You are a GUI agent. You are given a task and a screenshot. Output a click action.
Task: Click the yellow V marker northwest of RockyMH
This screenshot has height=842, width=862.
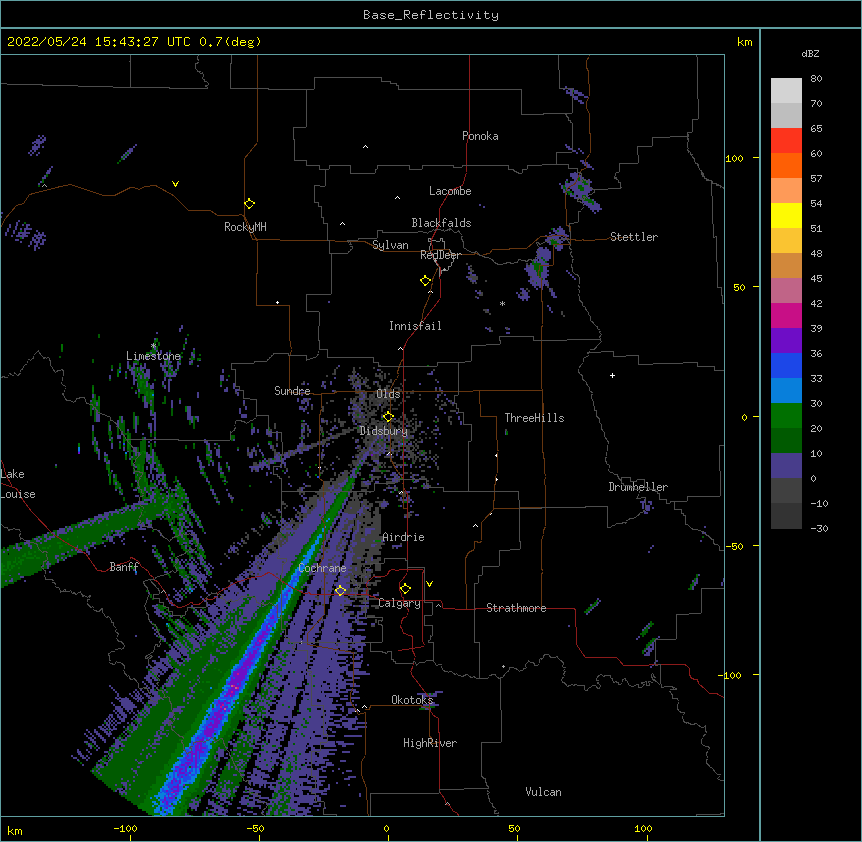tap(175, 184)
